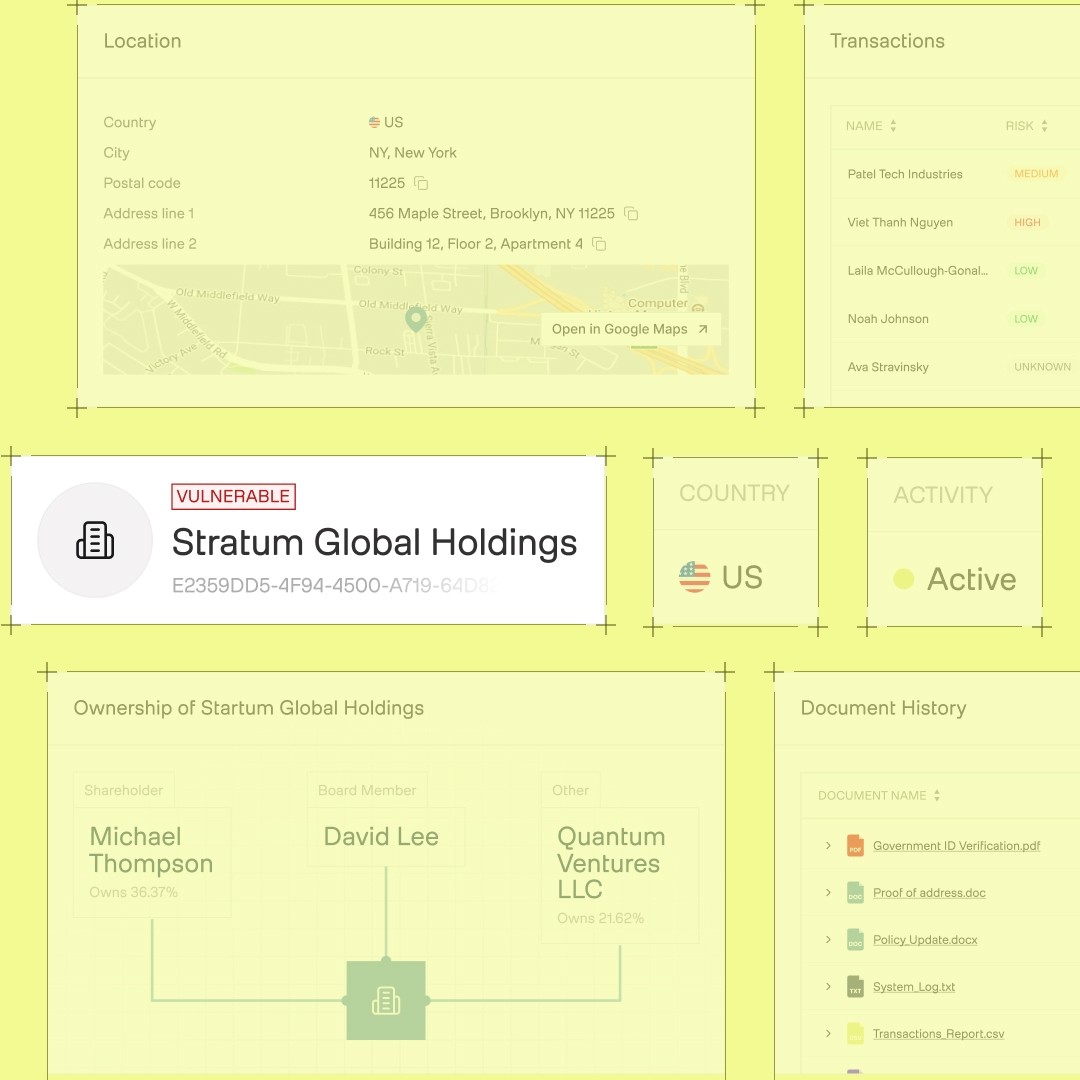Click the entity ID E2359DD5 text
This screenshot has width=1080, height=1080.
333,585
